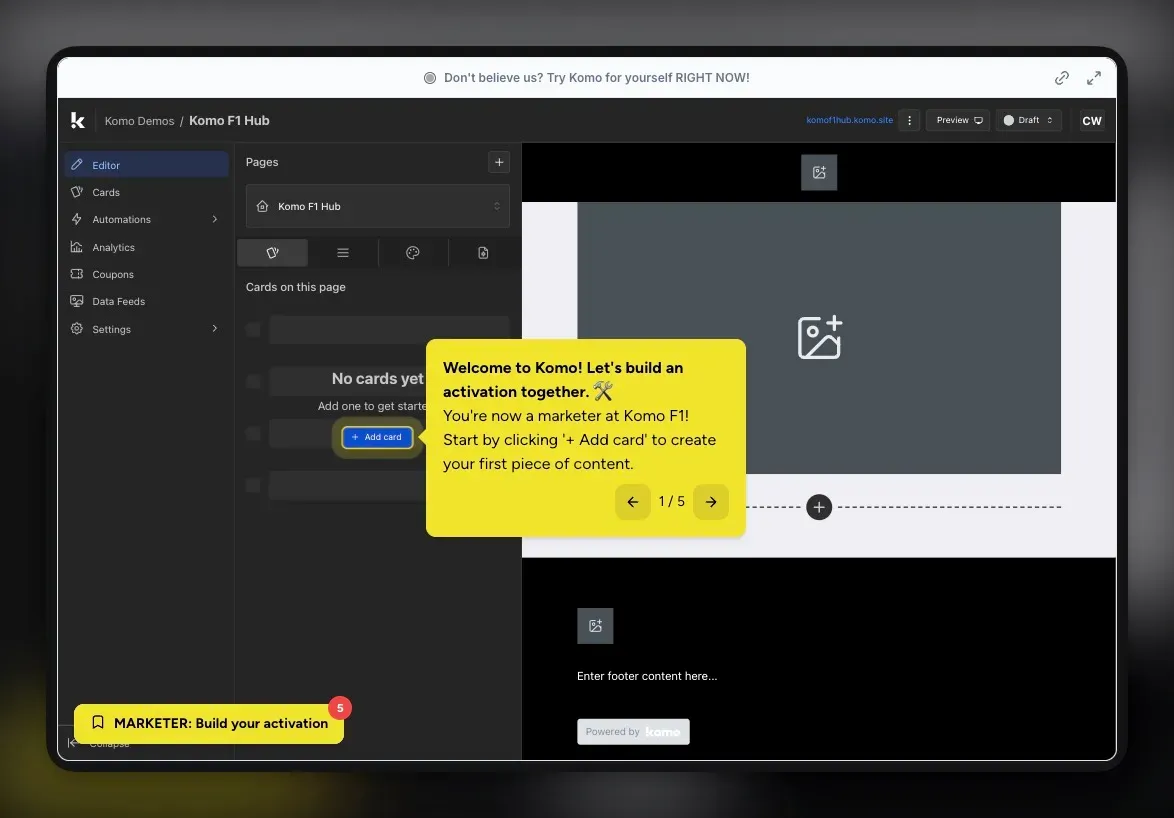
Task: Click the Komo logo icon
Action: pyautogui.click(x=78, y=121)
